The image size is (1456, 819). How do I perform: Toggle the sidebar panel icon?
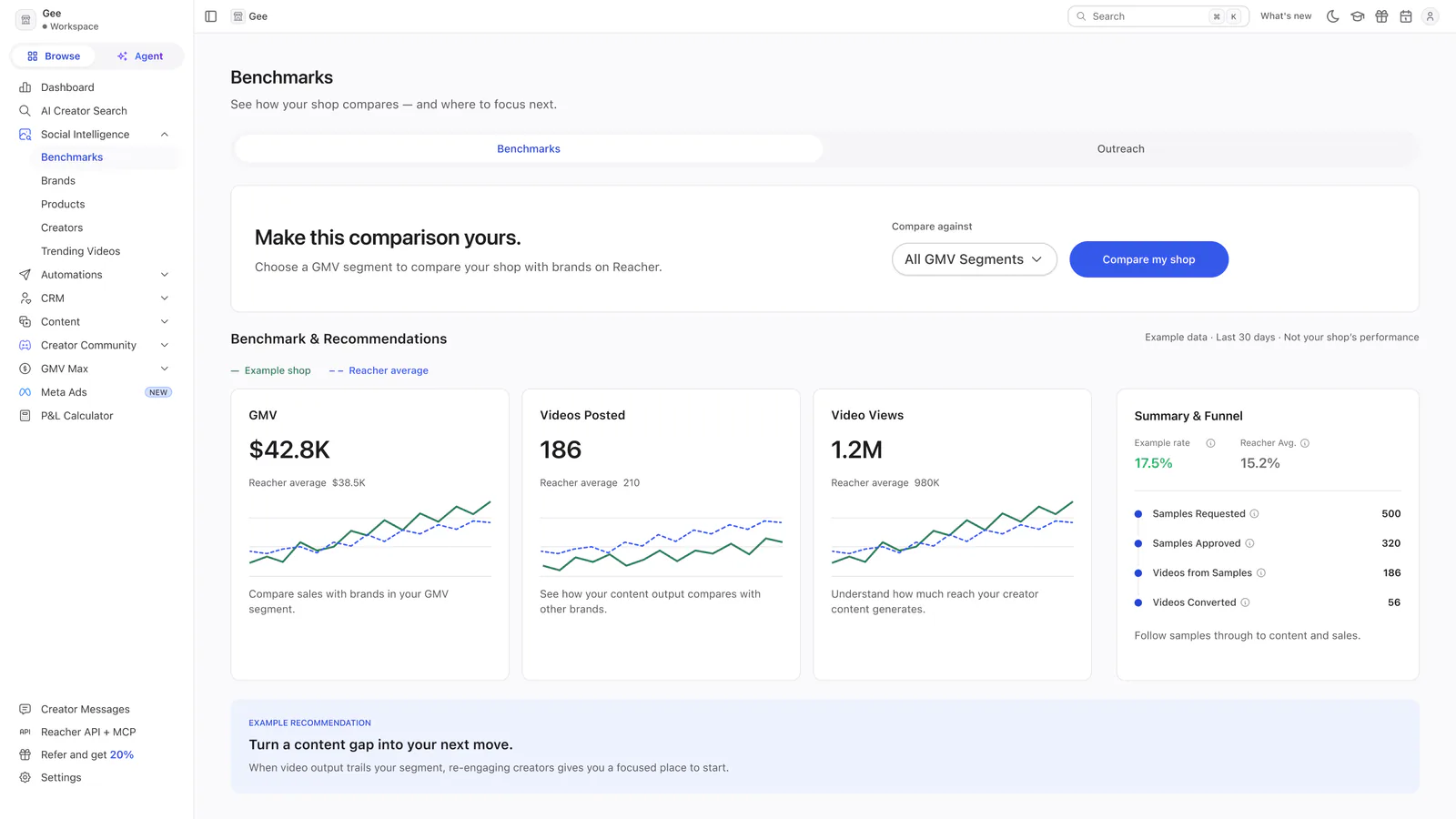[x=211, y=16]
